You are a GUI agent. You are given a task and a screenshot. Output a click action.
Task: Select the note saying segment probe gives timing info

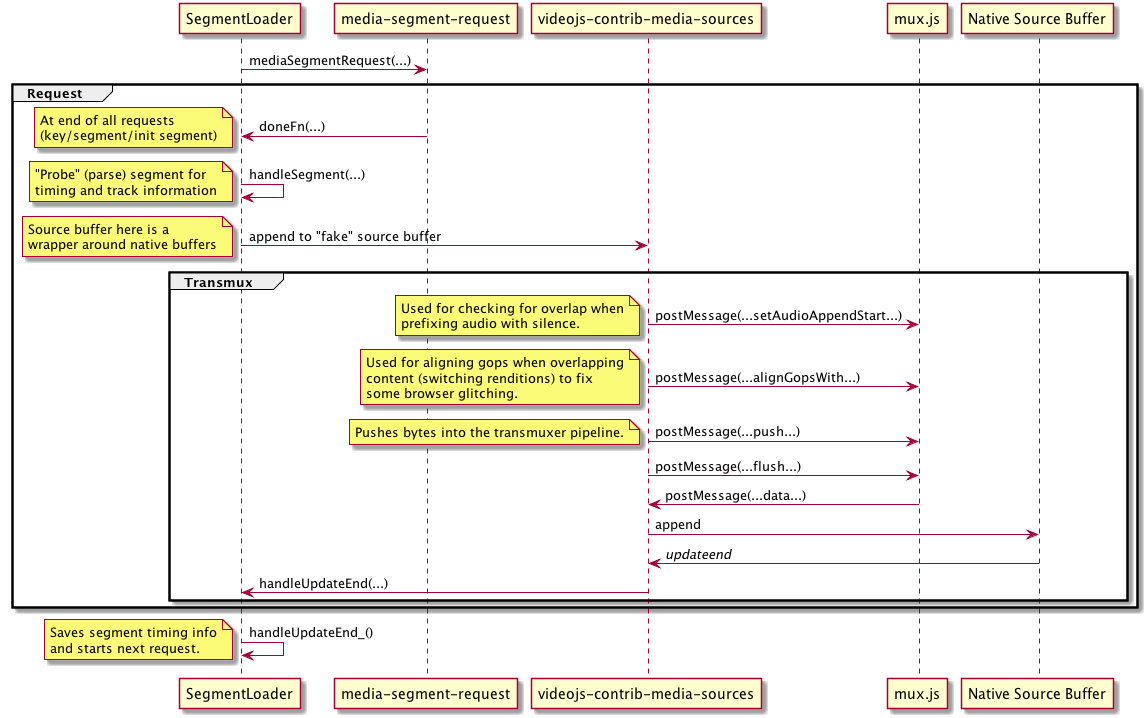[x=131, y=183]
